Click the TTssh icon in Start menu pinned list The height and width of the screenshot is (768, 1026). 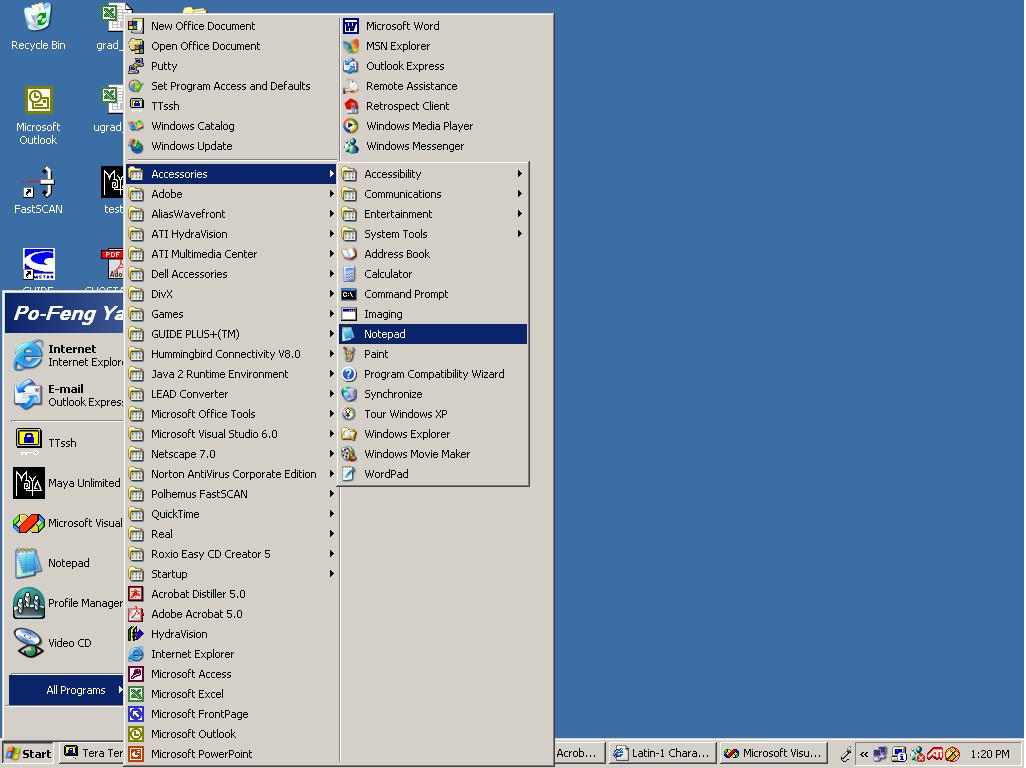click(x=28, y=442)
